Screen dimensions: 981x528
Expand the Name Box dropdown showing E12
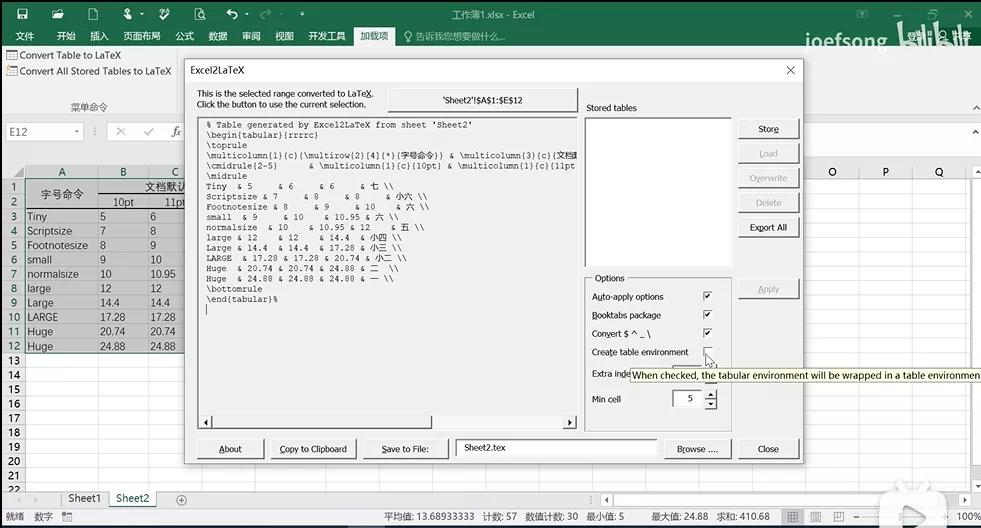coord(76,132)
